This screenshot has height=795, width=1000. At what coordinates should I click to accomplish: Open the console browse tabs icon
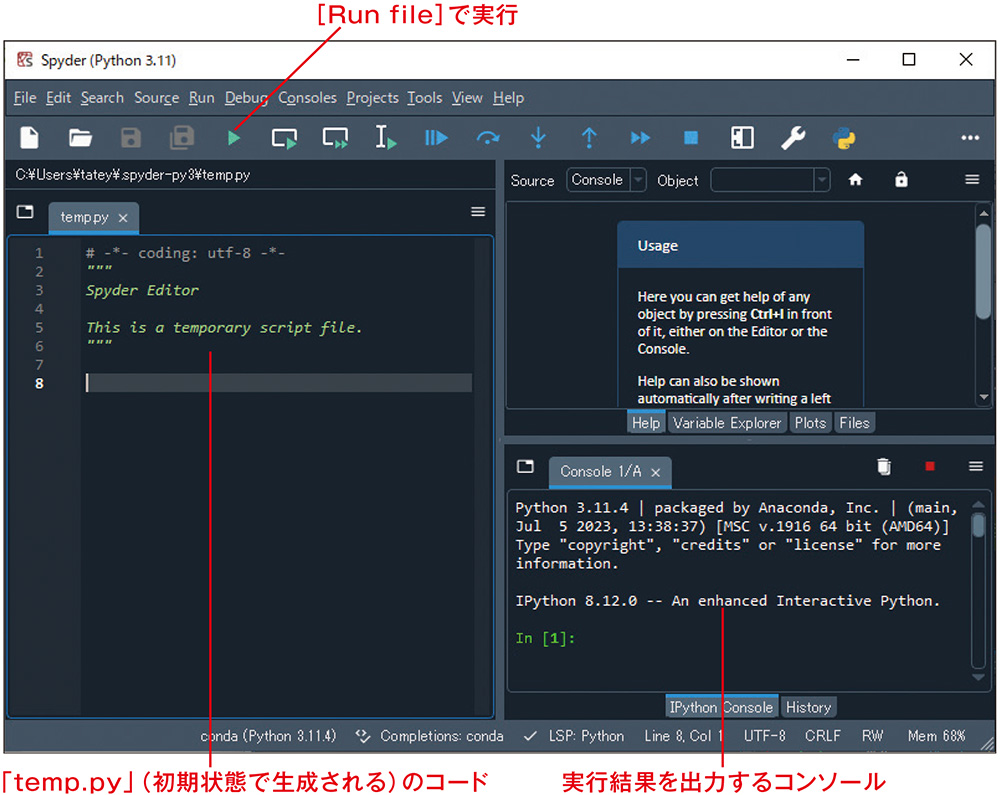[525, 467]
